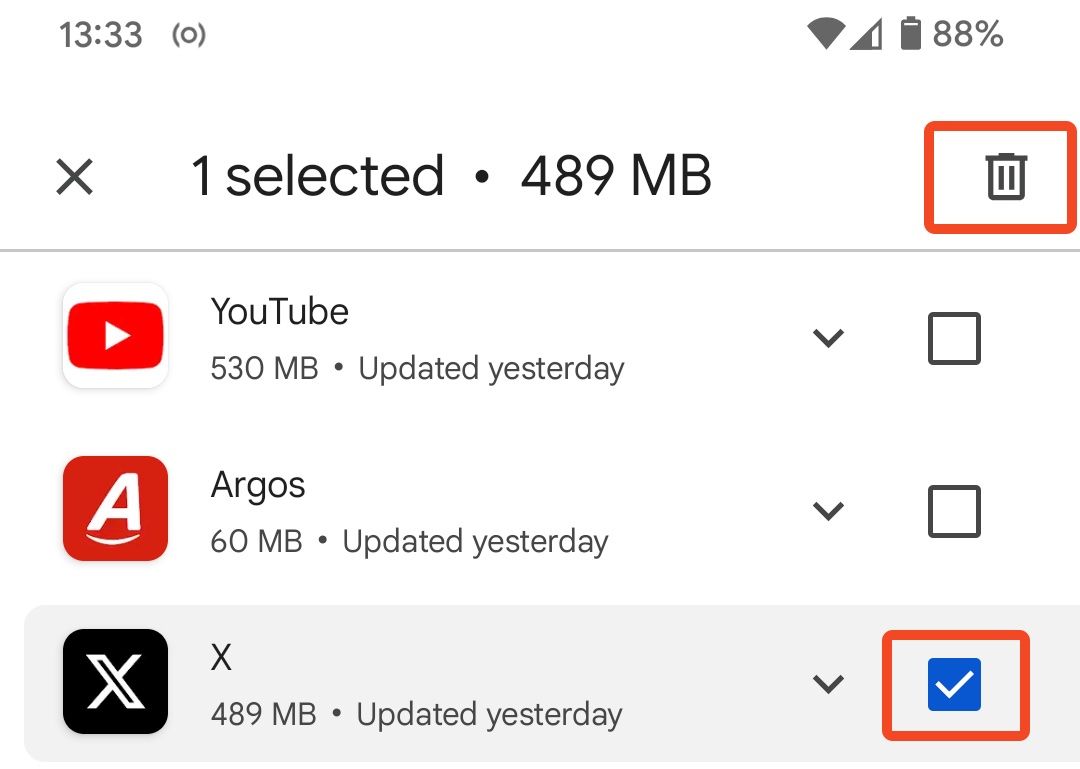This screenshot has width=1080, height=769.
Task: Expand details for Argos
Action: coord(828,510)
